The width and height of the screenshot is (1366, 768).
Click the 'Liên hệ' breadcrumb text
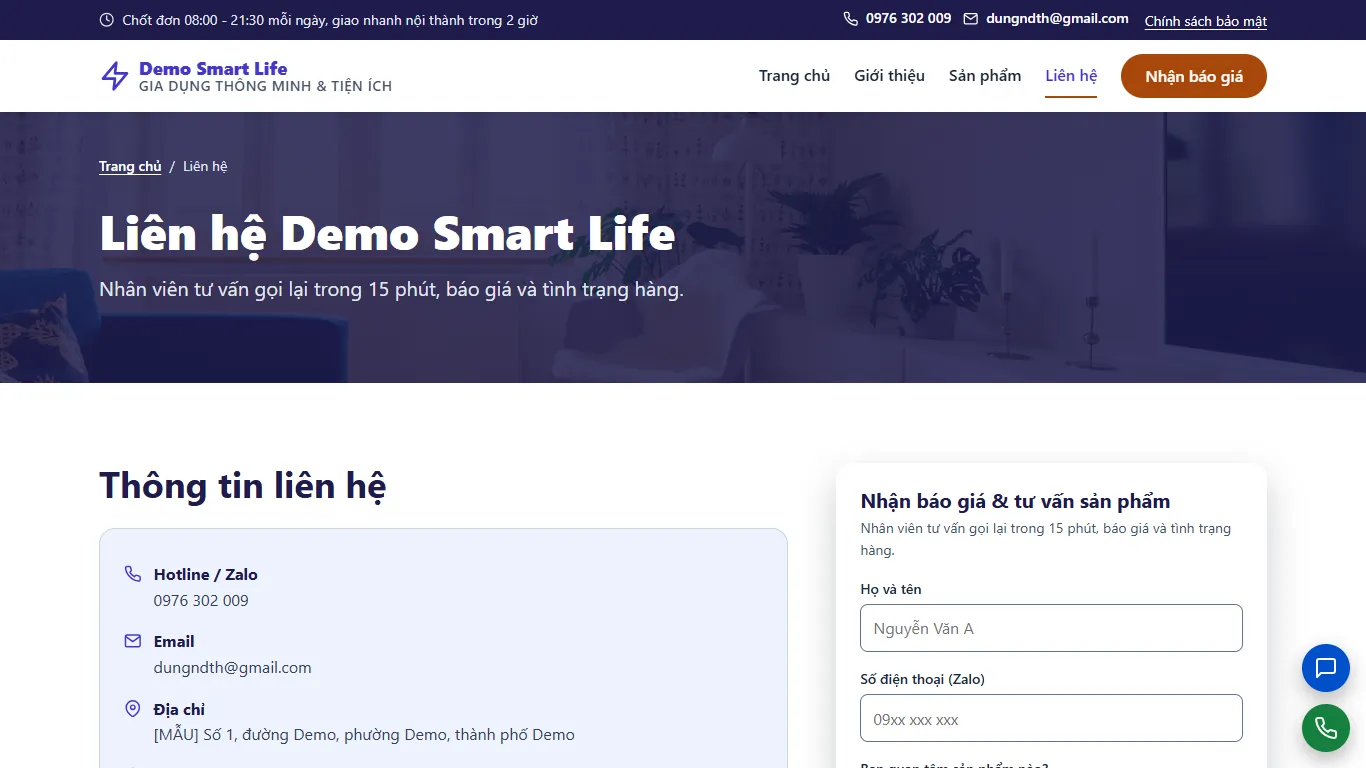pyautogui.click(x=205, y=166)
